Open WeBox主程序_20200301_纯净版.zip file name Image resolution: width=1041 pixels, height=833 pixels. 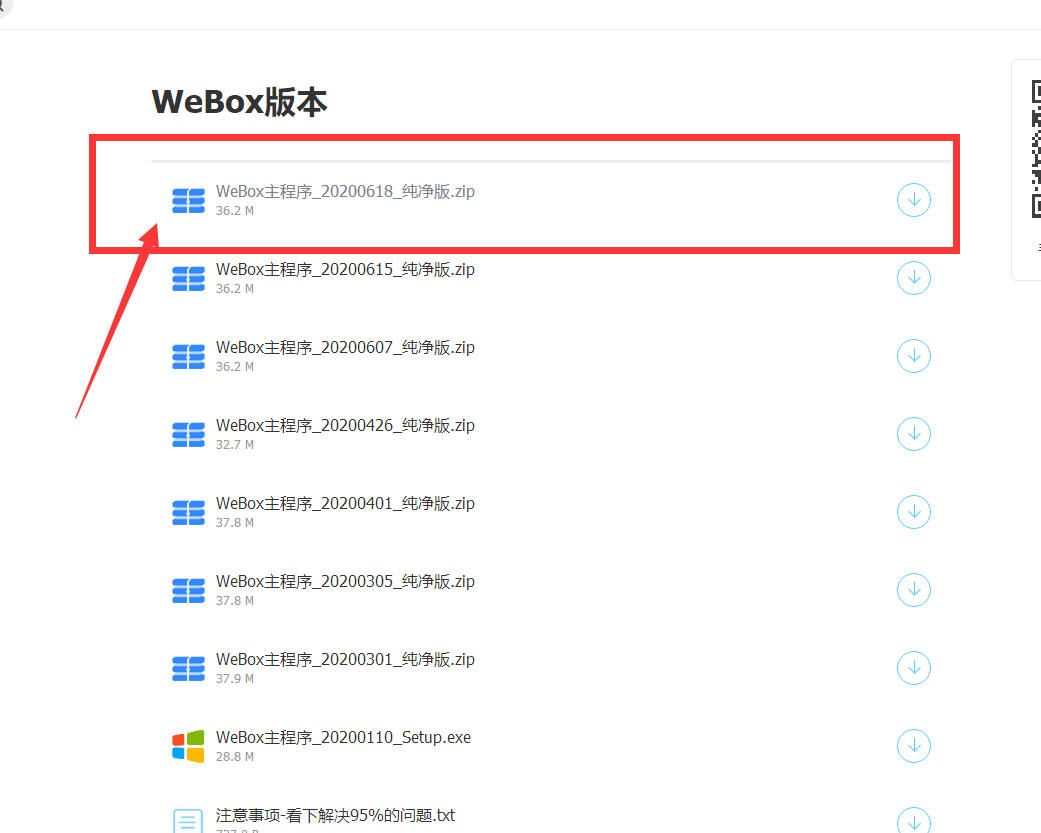(345, 660)
